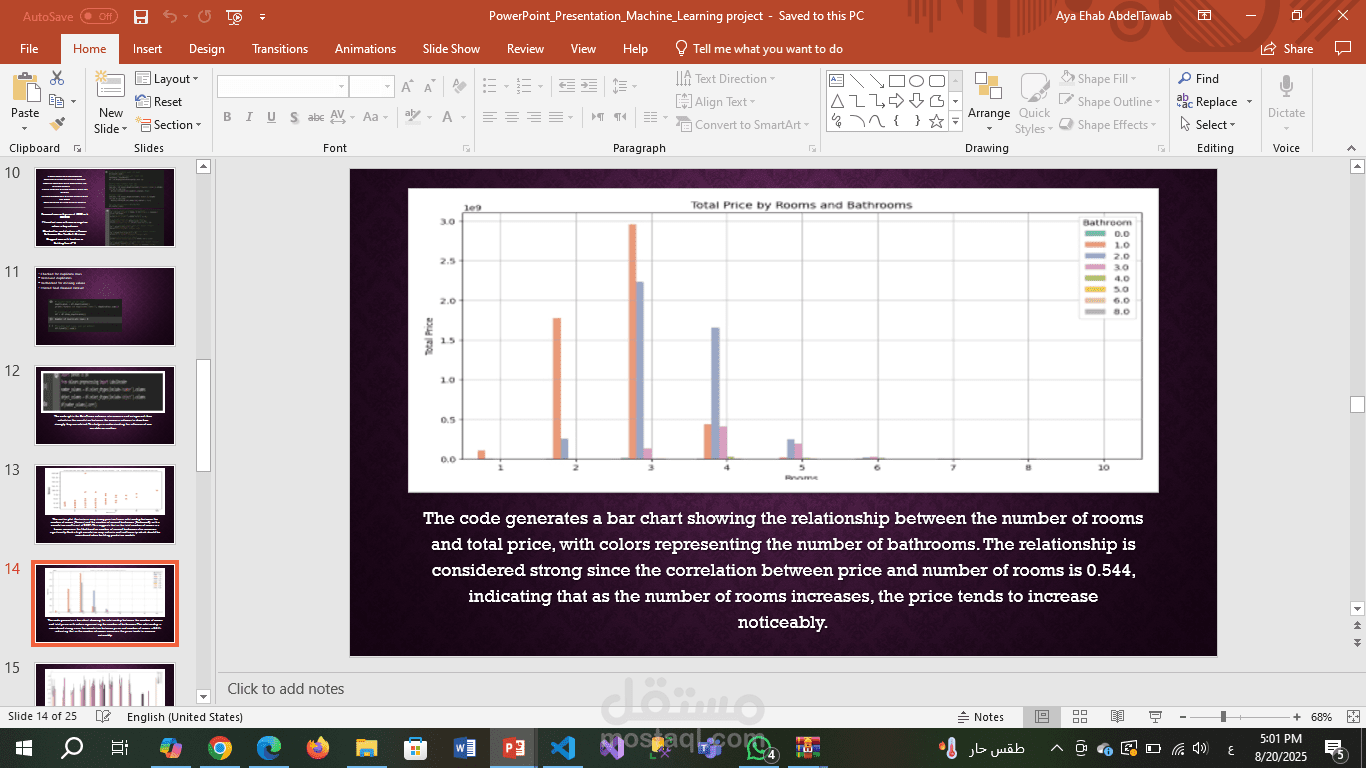Image resolution: width=1366 pixels, height=768 pixels.
Task: Open Google Chrome from taskbar
Action: (x=221, y=747)
